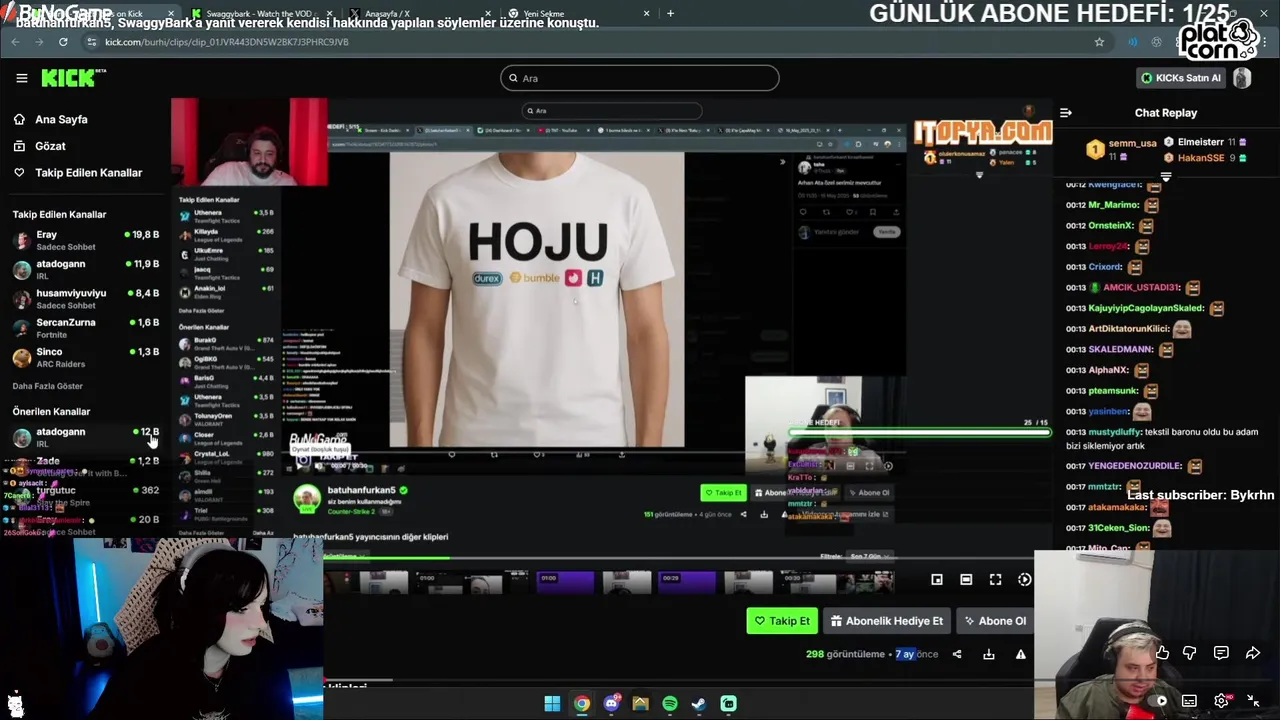
Task: Exit fullscreen with the shrink icon
Action: coord(1253,701)
